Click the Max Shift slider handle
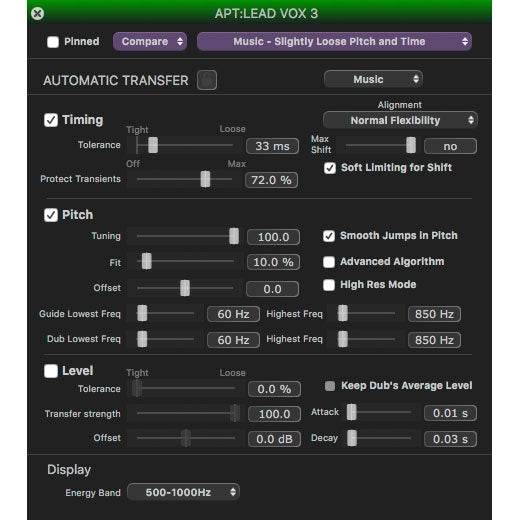The width and height of the screenshot is (520, 520). coord(411,145)
